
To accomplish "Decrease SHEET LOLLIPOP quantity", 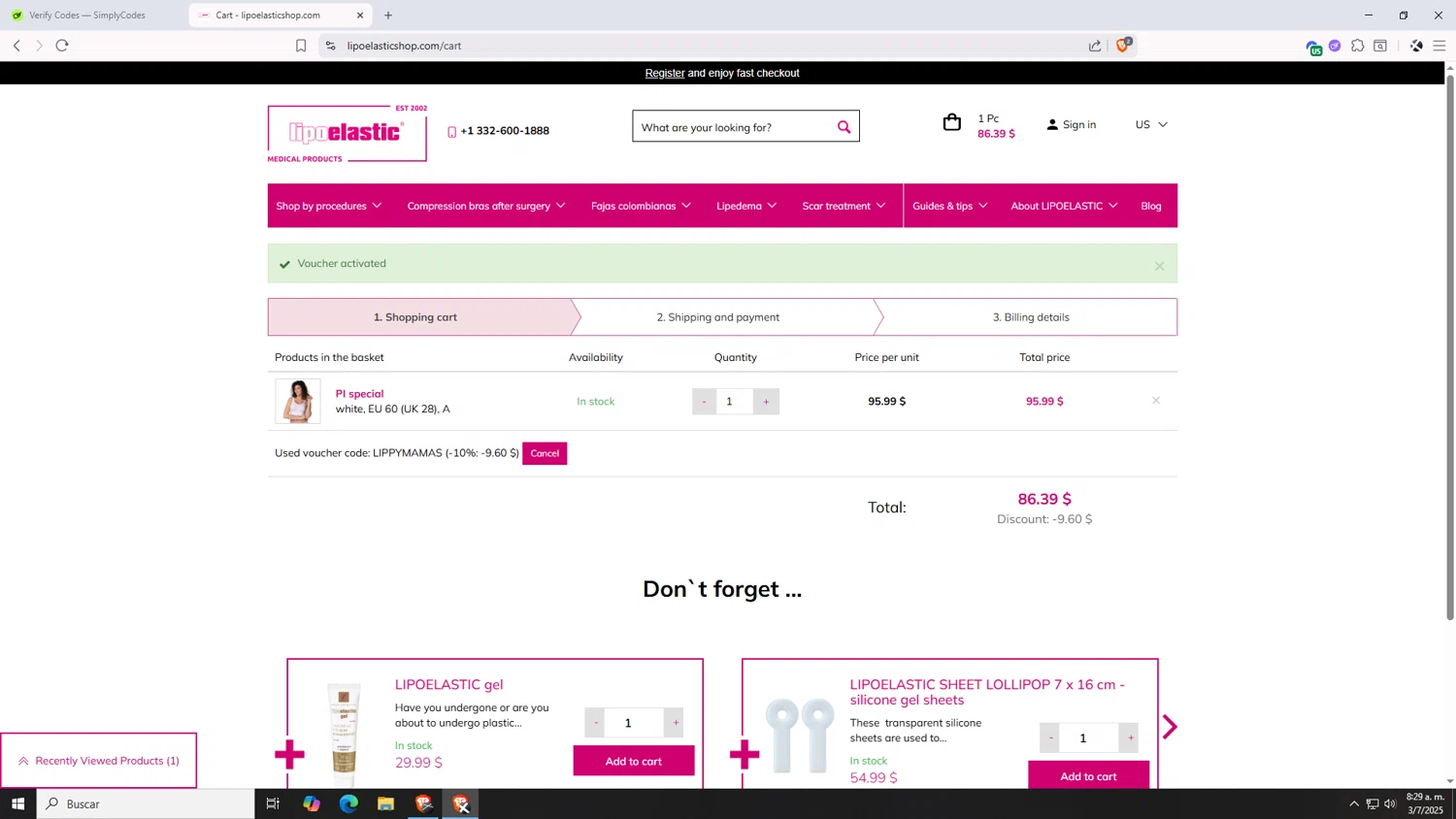I will click(x=1049, y=738).
